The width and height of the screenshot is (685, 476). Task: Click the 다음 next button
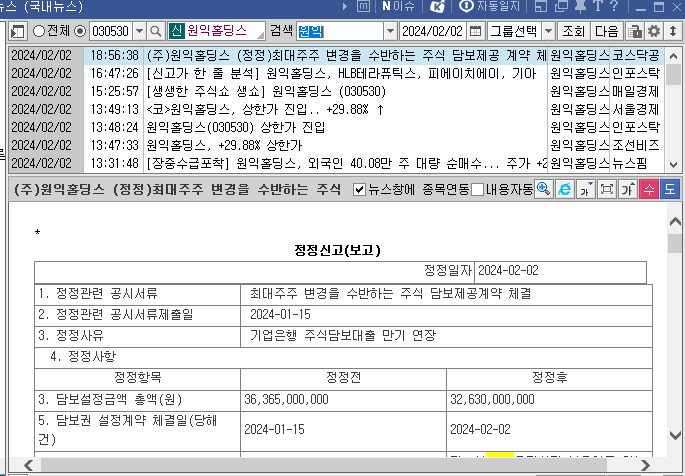click(607, 31)
